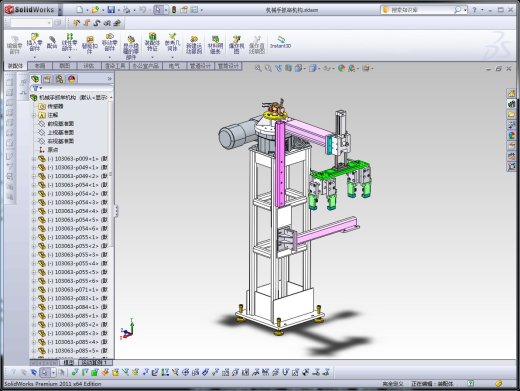Switch to the PropertyManager tab icon
520x391 pixels.
point(47,79)
